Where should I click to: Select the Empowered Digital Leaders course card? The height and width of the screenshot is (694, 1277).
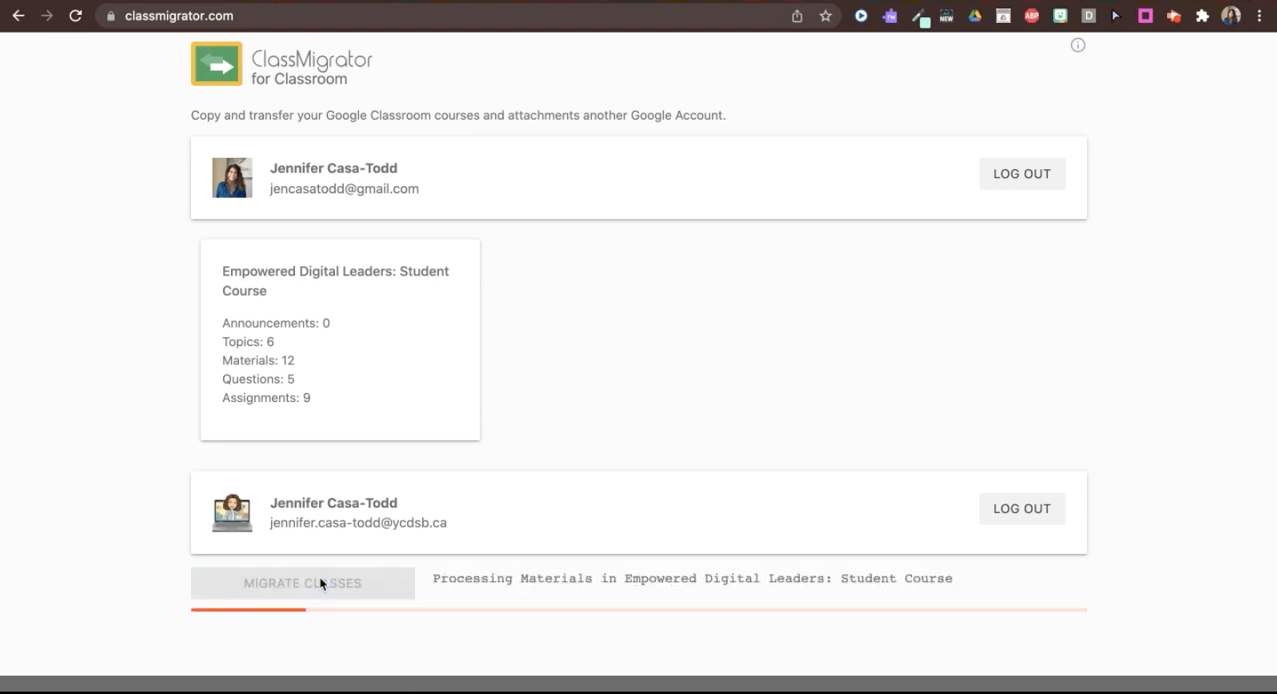click(x=340, y=339)
